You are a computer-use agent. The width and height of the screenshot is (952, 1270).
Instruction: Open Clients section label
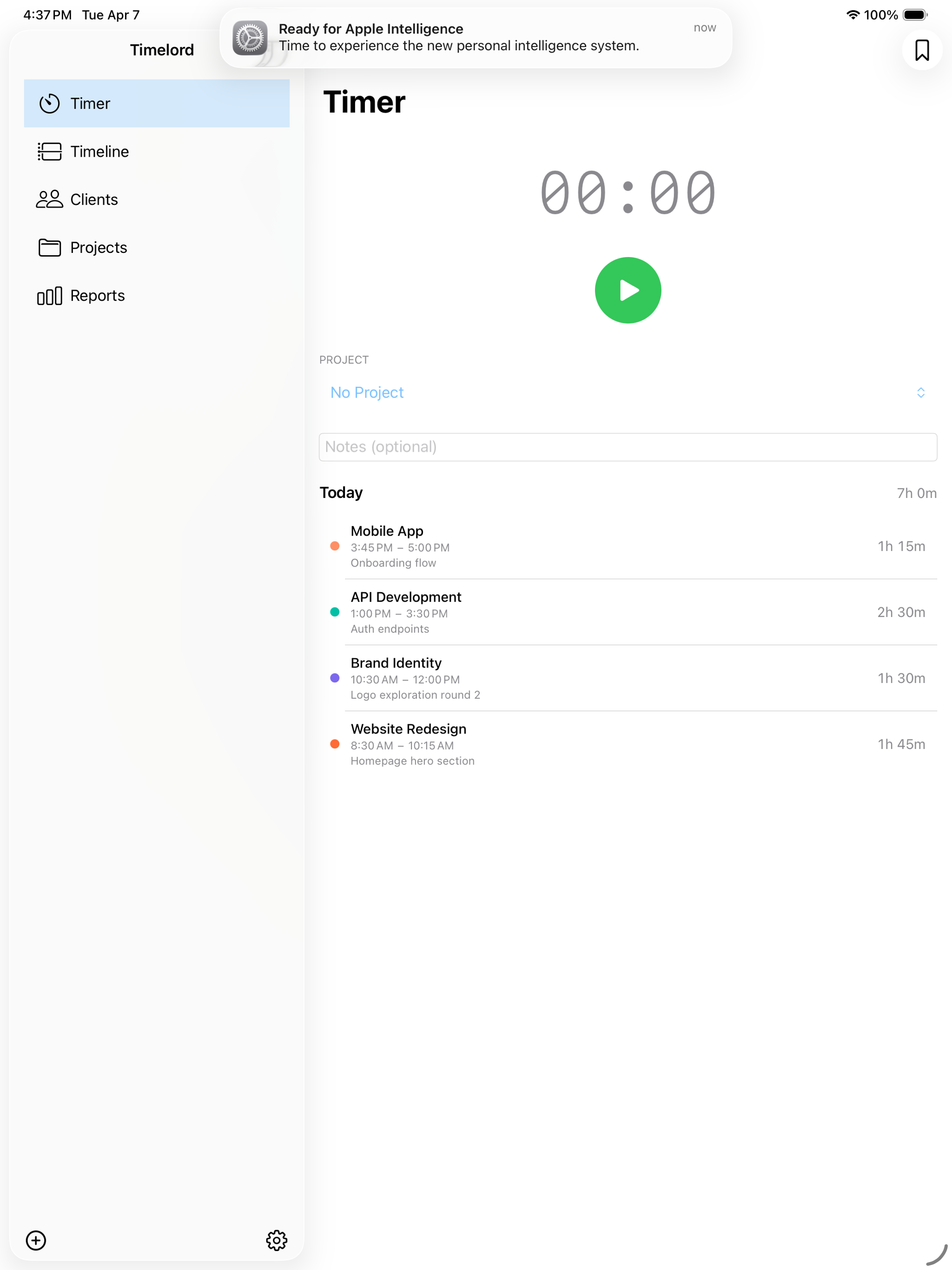(x=94, y=199)
